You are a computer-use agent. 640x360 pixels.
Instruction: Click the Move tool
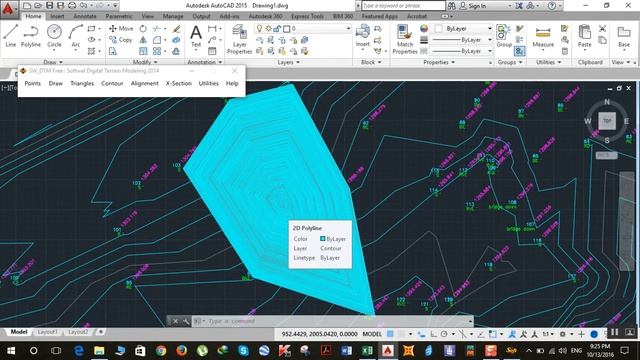pos(121,29)
